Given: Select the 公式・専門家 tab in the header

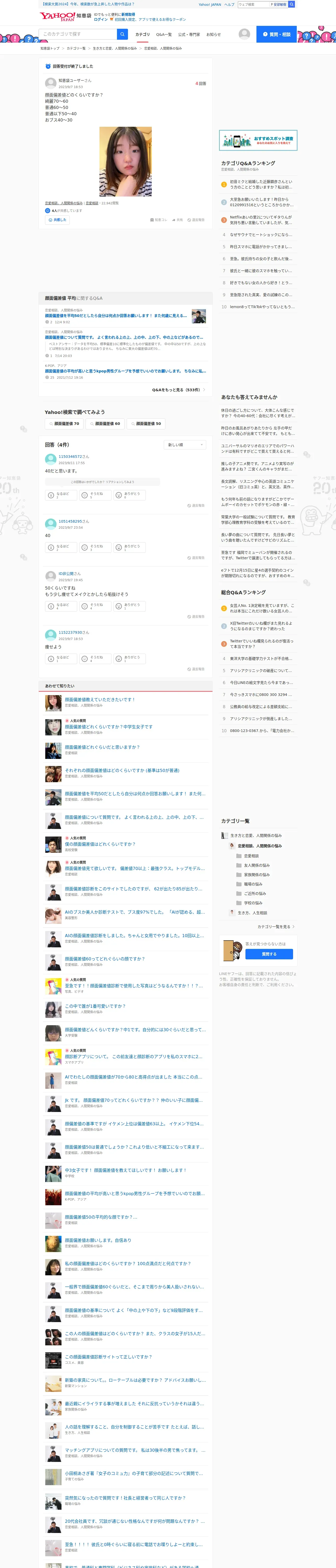Looking at the screenshot, I should 189,35.
